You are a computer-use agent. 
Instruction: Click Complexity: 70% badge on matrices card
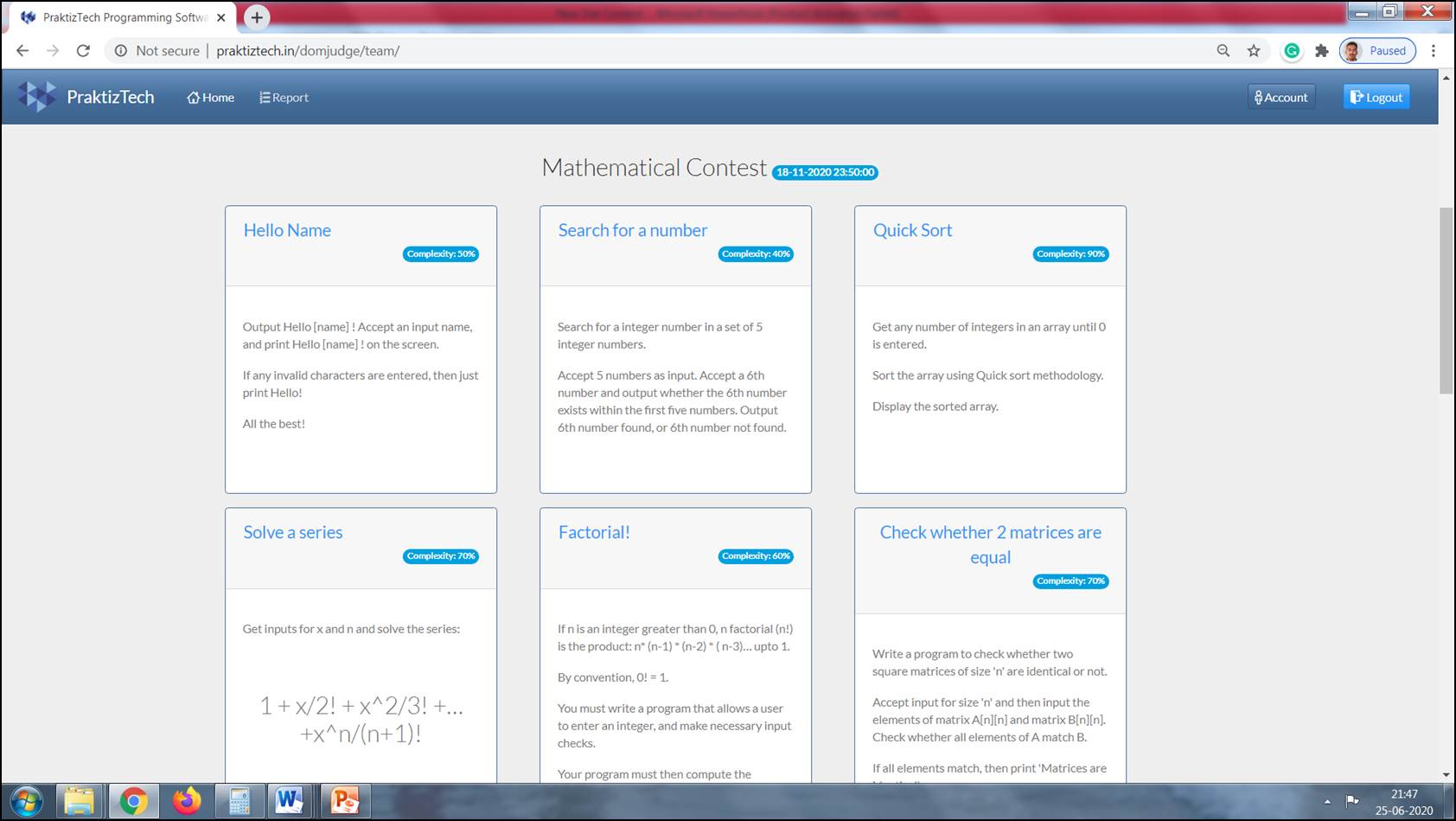point(1070,580)
